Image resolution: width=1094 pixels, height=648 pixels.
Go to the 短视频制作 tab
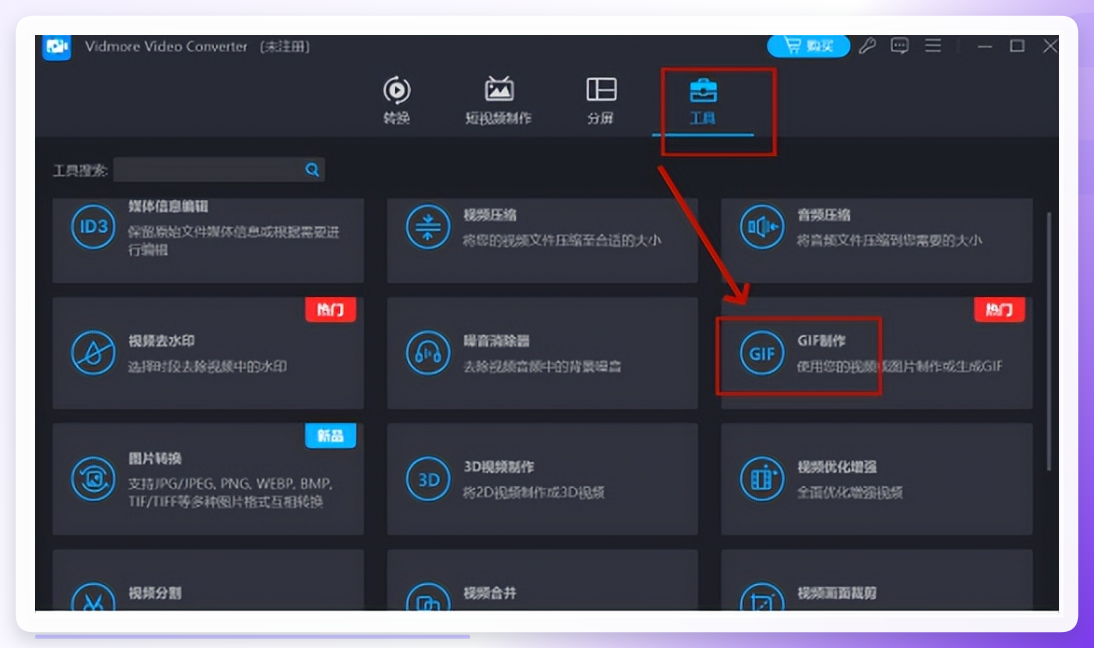click(x=498, y=100)
